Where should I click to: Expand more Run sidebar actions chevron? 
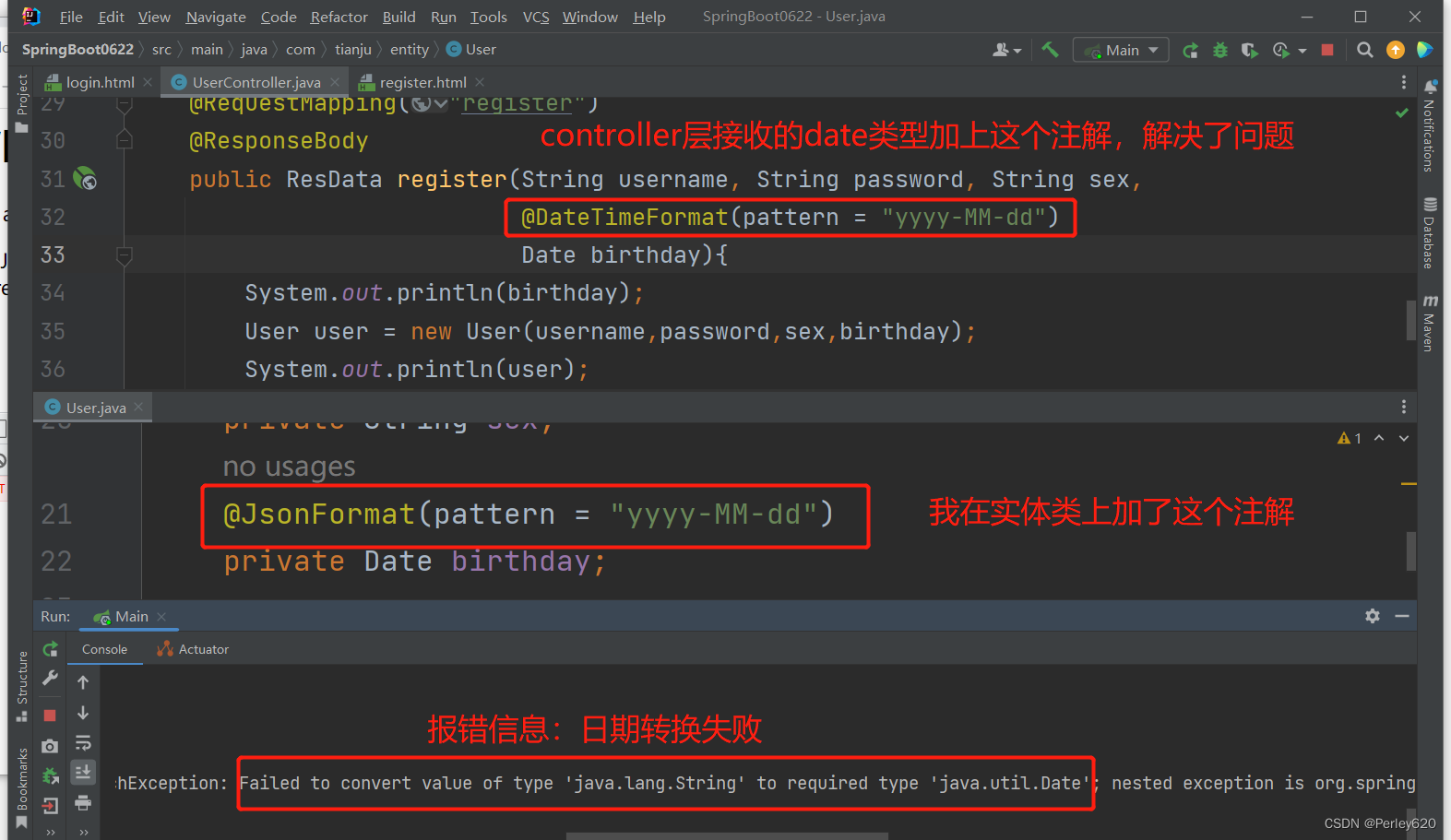coord(51,832)
